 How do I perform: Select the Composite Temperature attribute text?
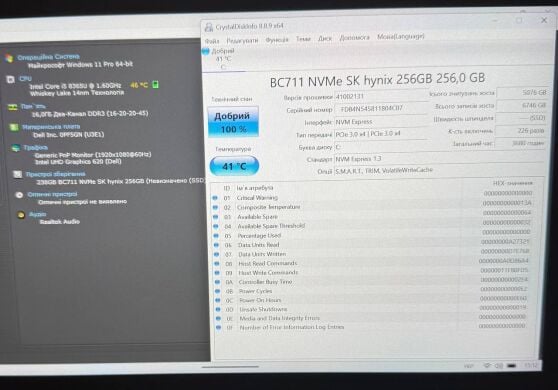[269, 207]
